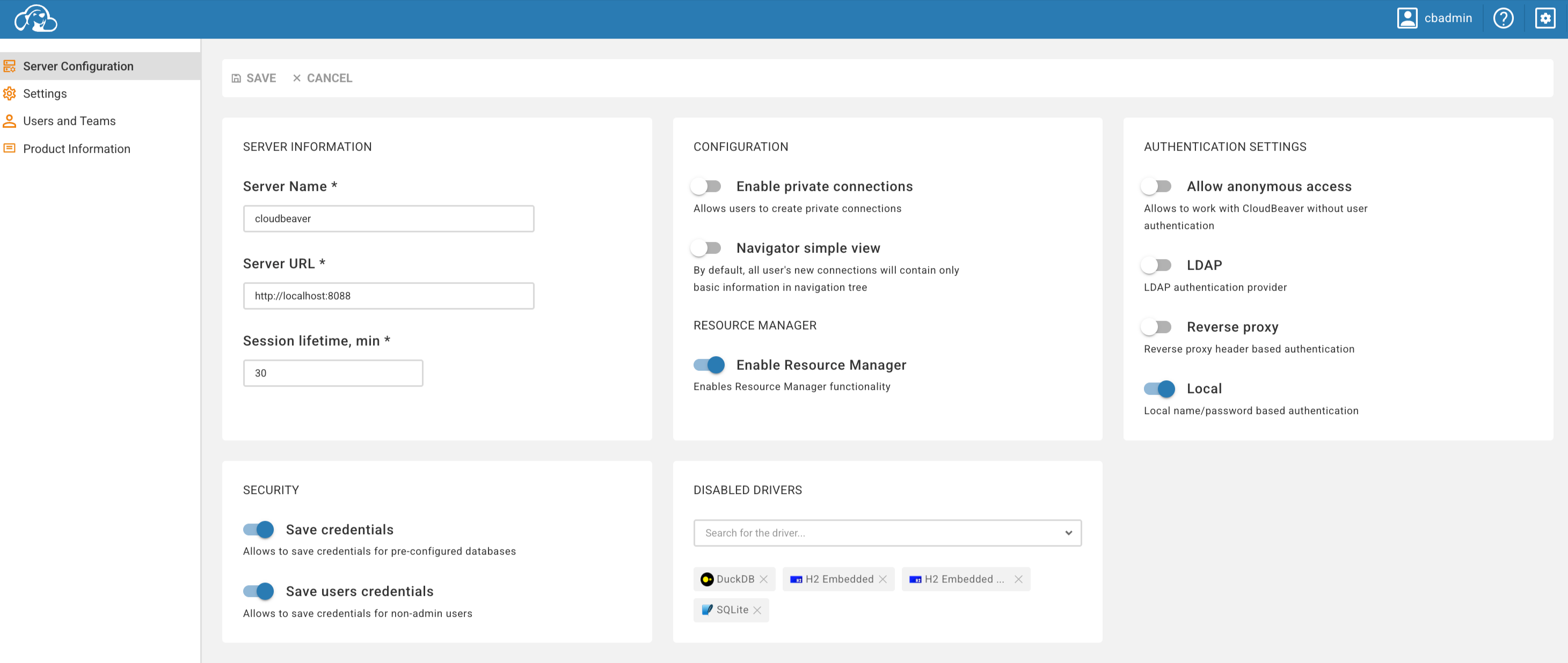The image size is (1568, 663).
Task: Disable the Resource Manager toggle
Action: tap(709, 365)
